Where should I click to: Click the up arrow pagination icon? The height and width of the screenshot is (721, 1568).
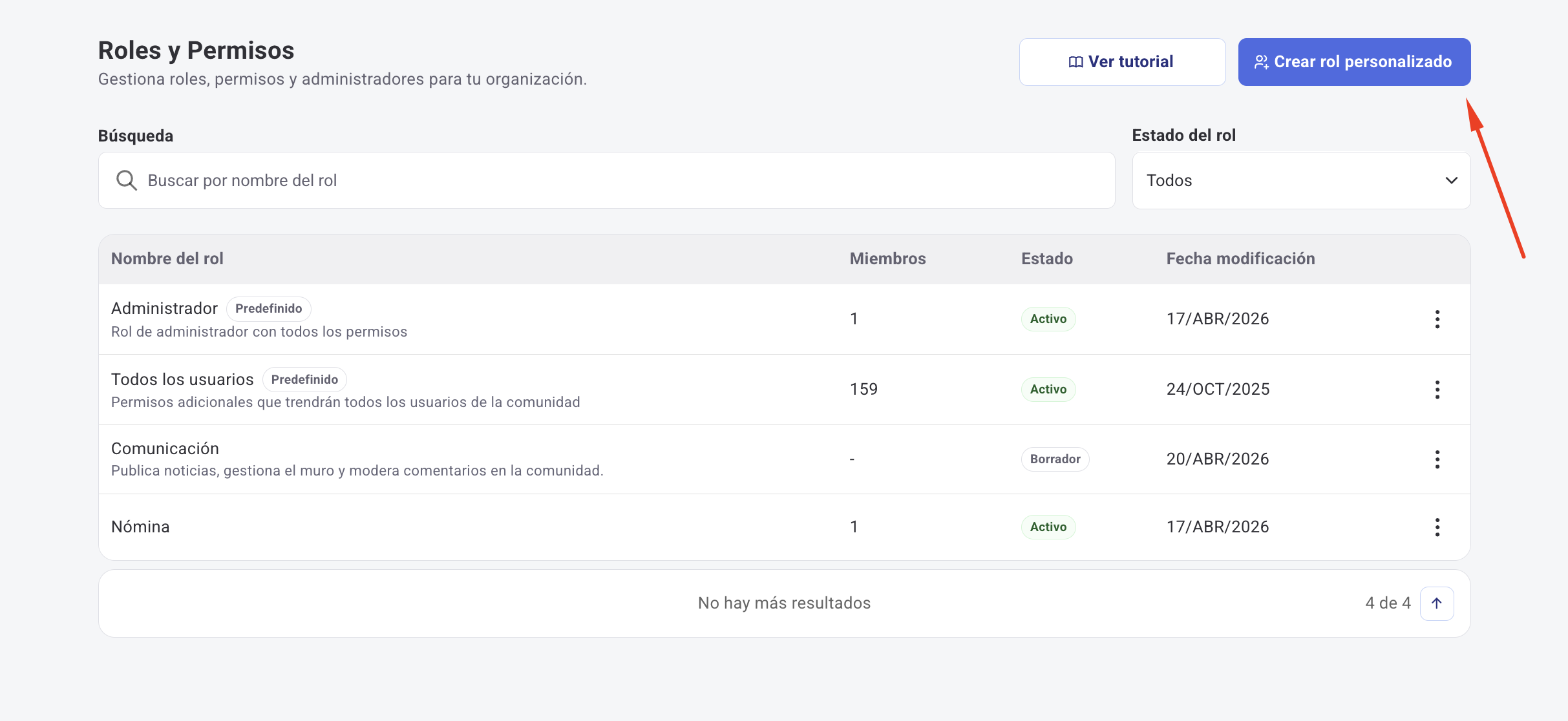pos(1436,603)
